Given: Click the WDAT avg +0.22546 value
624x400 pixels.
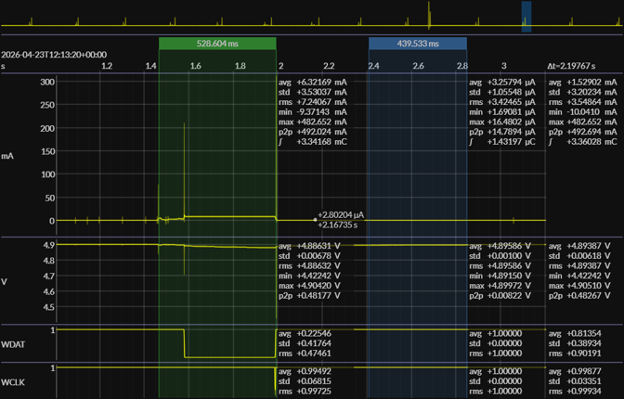Looking at the screenshot, I should pos(305,334).
